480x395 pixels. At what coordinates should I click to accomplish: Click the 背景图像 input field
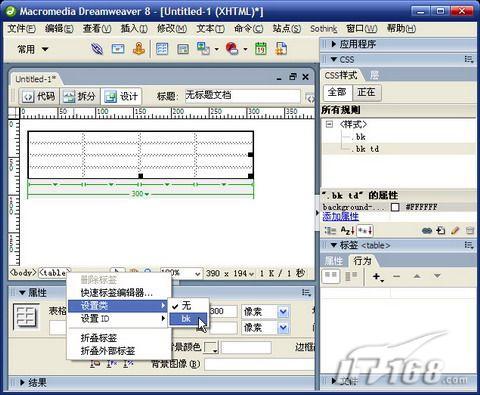point(259,364)
